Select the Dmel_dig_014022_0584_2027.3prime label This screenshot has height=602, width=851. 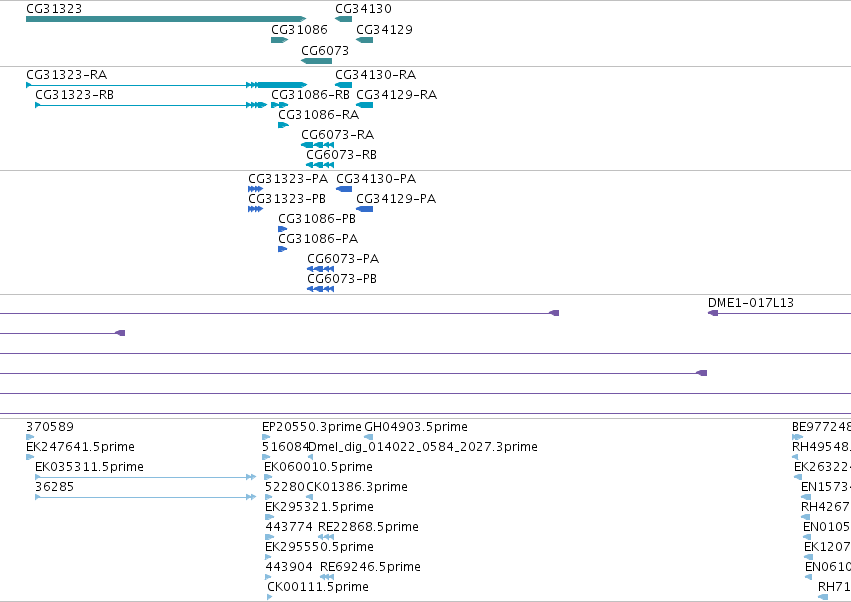pyautogui.click(x=423, y=447)
